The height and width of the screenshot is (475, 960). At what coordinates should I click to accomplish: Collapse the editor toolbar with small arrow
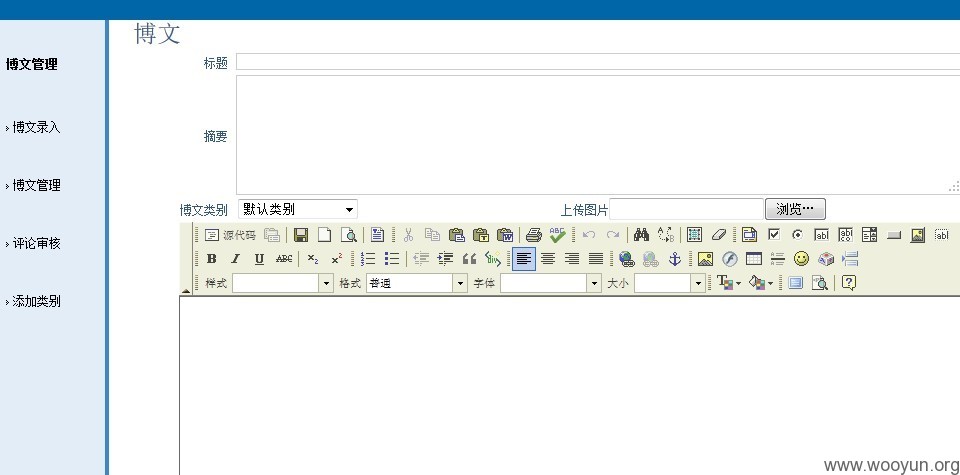[186, 290]
